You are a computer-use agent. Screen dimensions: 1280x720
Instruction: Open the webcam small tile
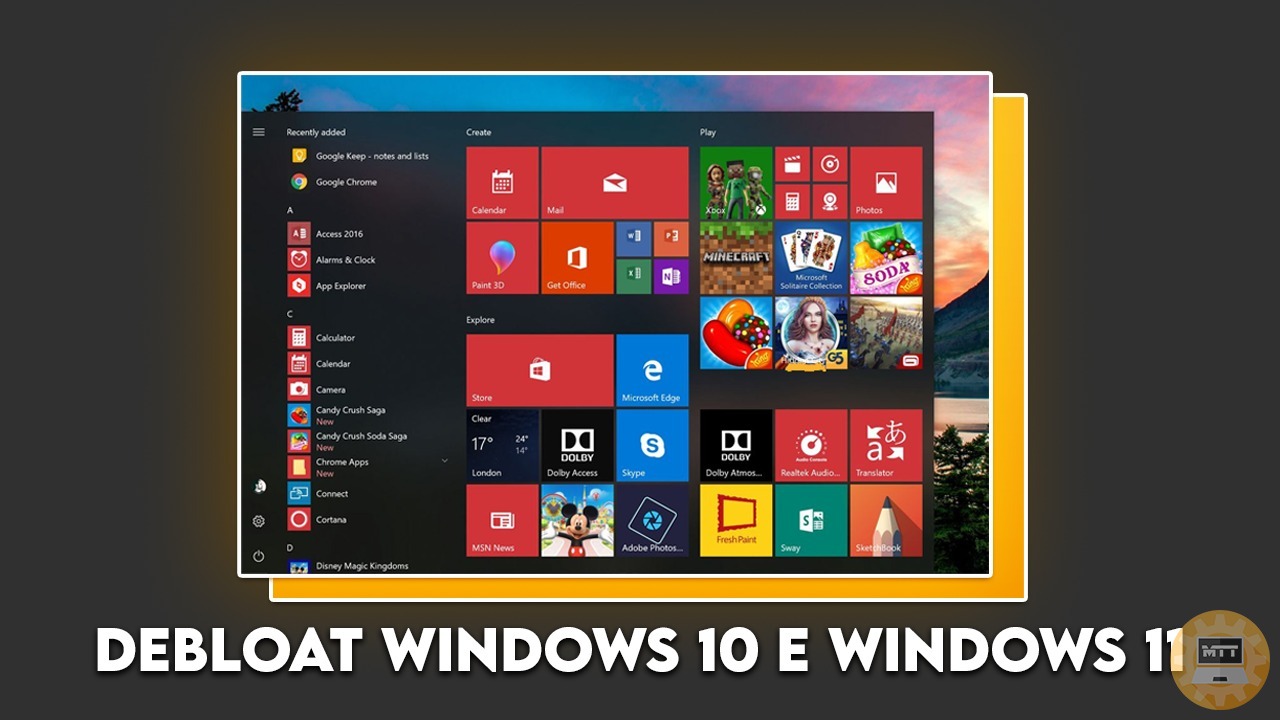(830, 201)
